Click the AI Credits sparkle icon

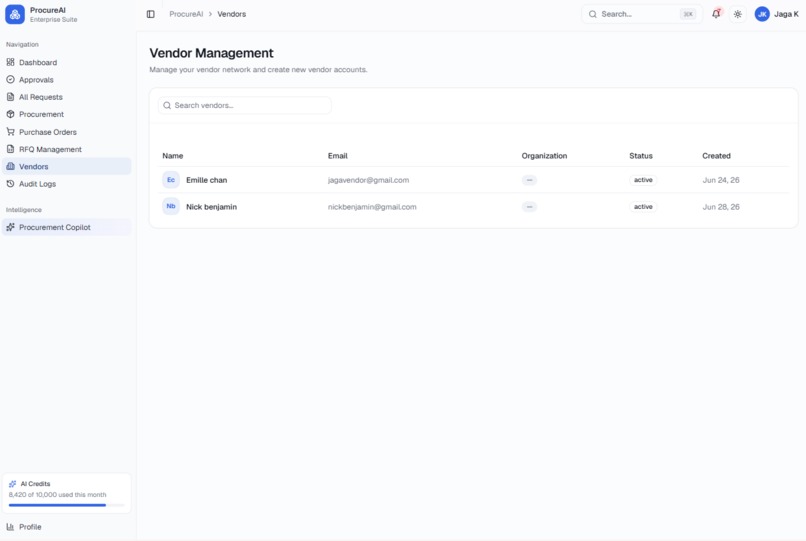(12, 484)
